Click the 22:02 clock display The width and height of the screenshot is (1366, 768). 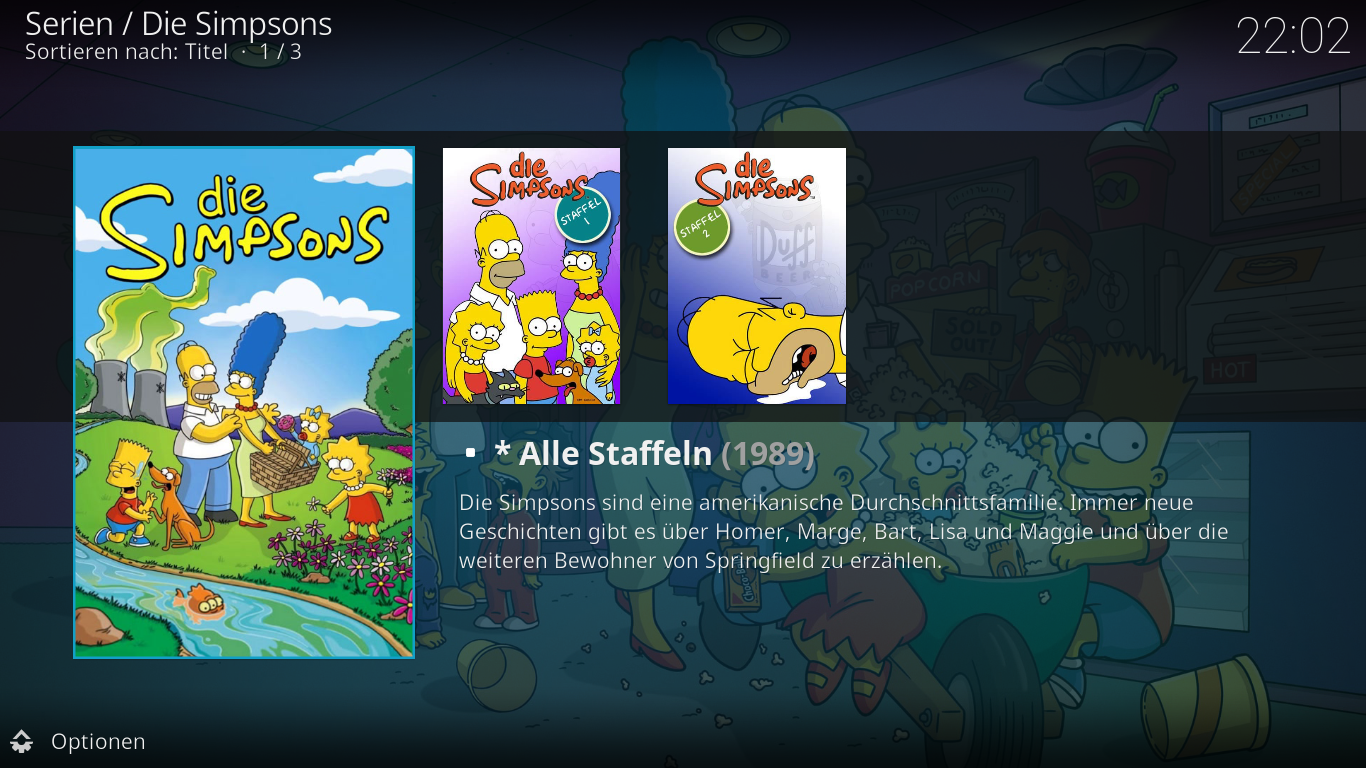pos(1293,37)
